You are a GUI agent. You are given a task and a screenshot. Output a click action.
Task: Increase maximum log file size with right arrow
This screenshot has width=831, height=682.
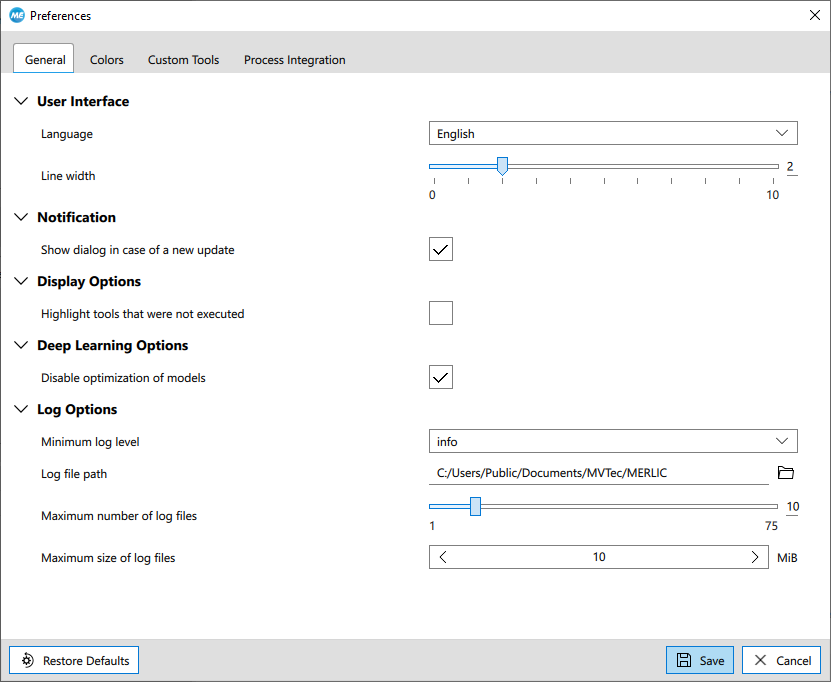[x=755, y=557]
